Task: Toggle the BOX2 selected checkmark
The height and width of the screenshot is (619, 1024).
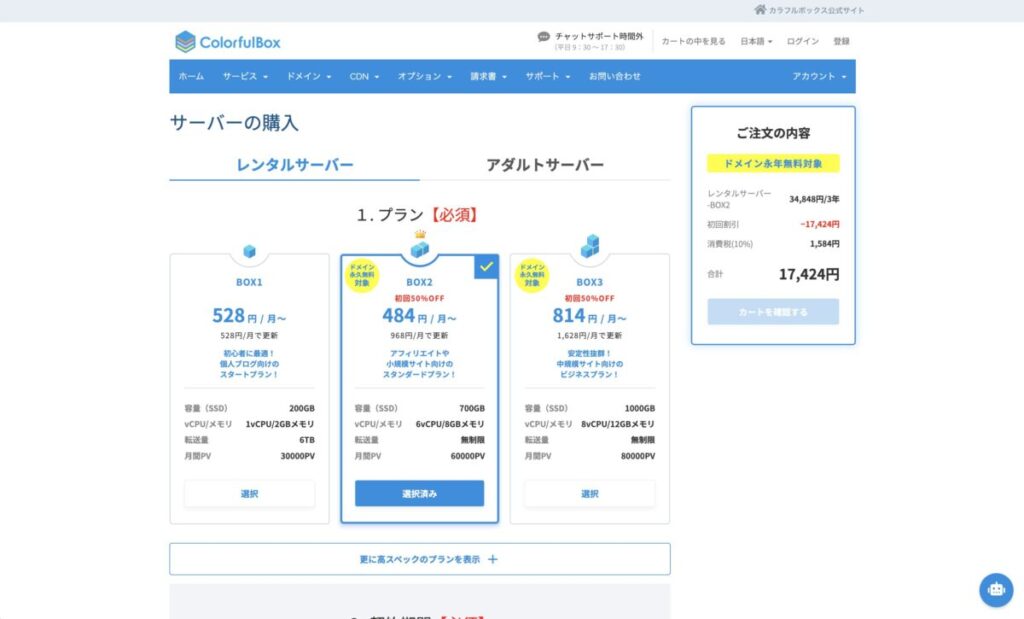Action: pos(486,267)
